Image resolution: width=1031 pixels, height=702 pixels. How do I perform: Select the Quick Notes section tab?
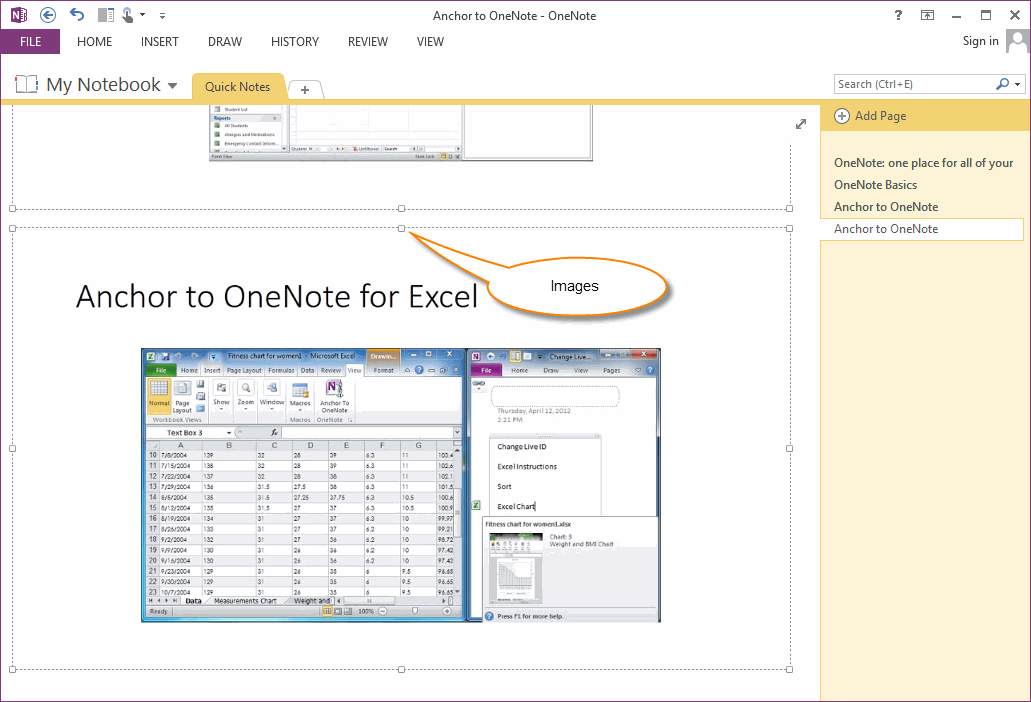237,87
